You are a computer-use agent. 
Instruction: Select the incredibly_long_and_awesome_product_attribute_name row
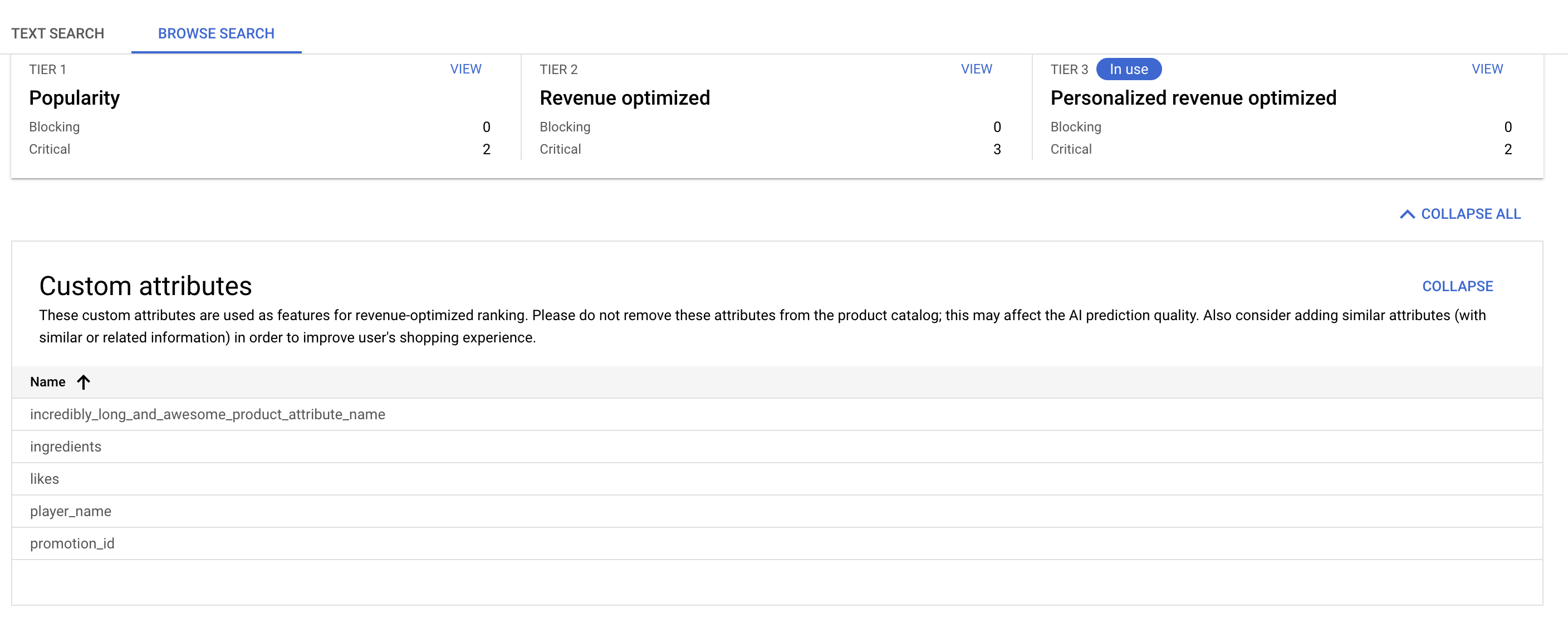(208, 415)
